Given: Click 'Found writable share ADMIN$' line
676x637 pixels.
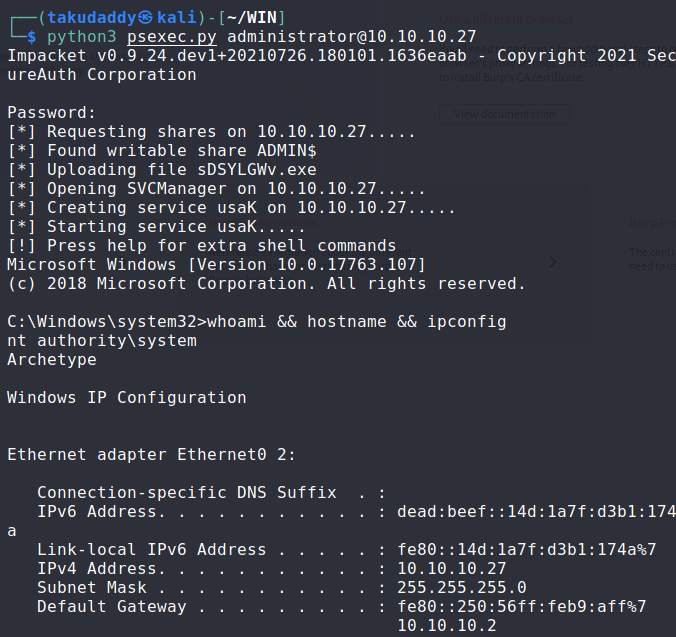Looking at the screenshot, I should (162, 150).
